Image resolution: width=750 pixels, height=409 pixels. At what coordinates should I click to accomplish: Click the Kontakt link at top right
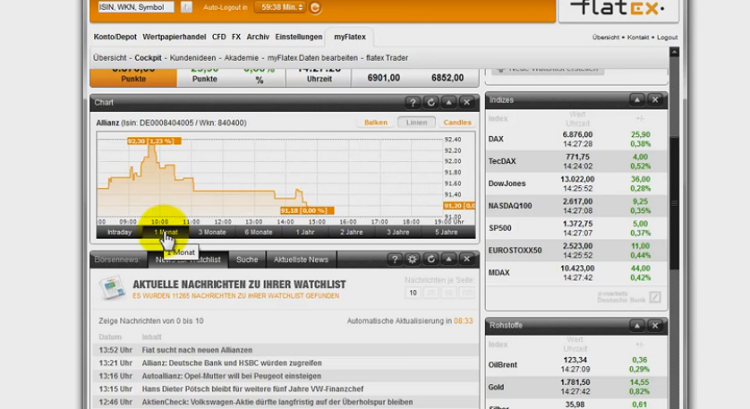coord(638,37)
